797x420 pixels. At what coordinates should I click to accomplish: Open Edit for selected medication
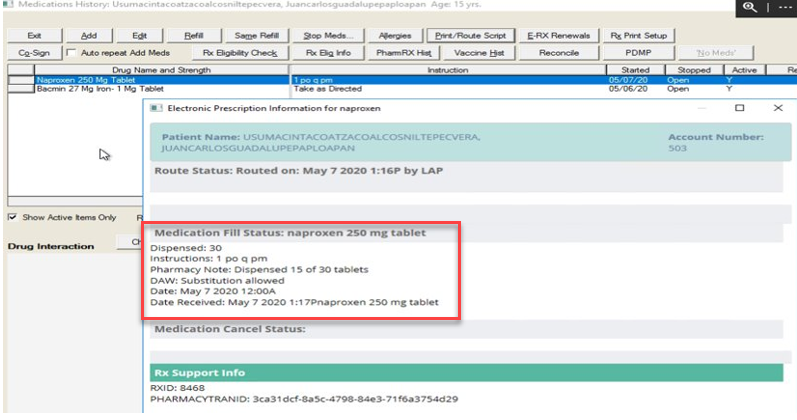[x=139, y=36]
